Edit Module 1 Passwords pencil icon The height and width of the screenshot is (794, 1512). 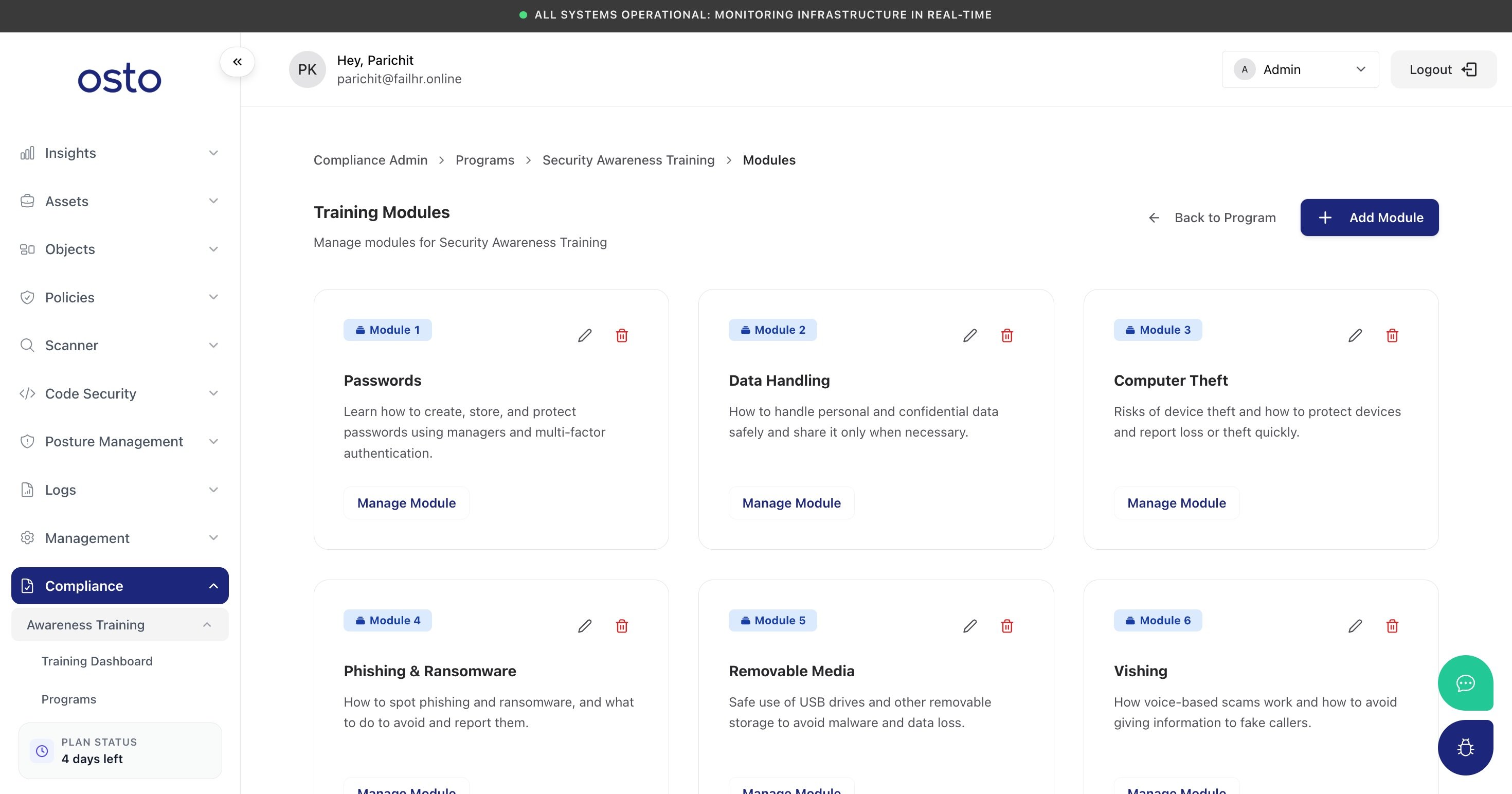point(585,336)
